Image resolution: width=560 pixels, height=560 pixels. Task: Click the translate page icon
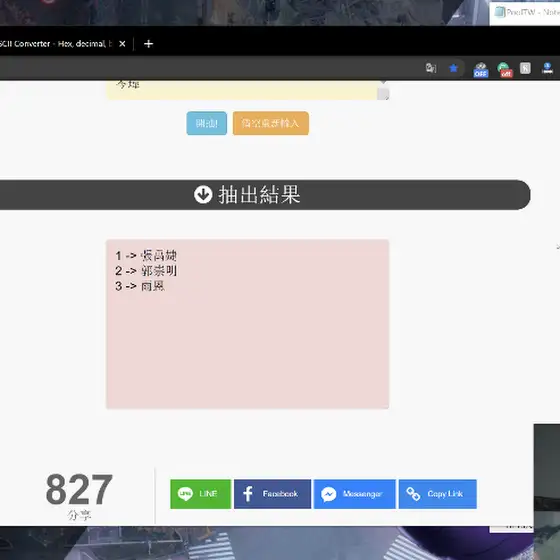point(431,68)
